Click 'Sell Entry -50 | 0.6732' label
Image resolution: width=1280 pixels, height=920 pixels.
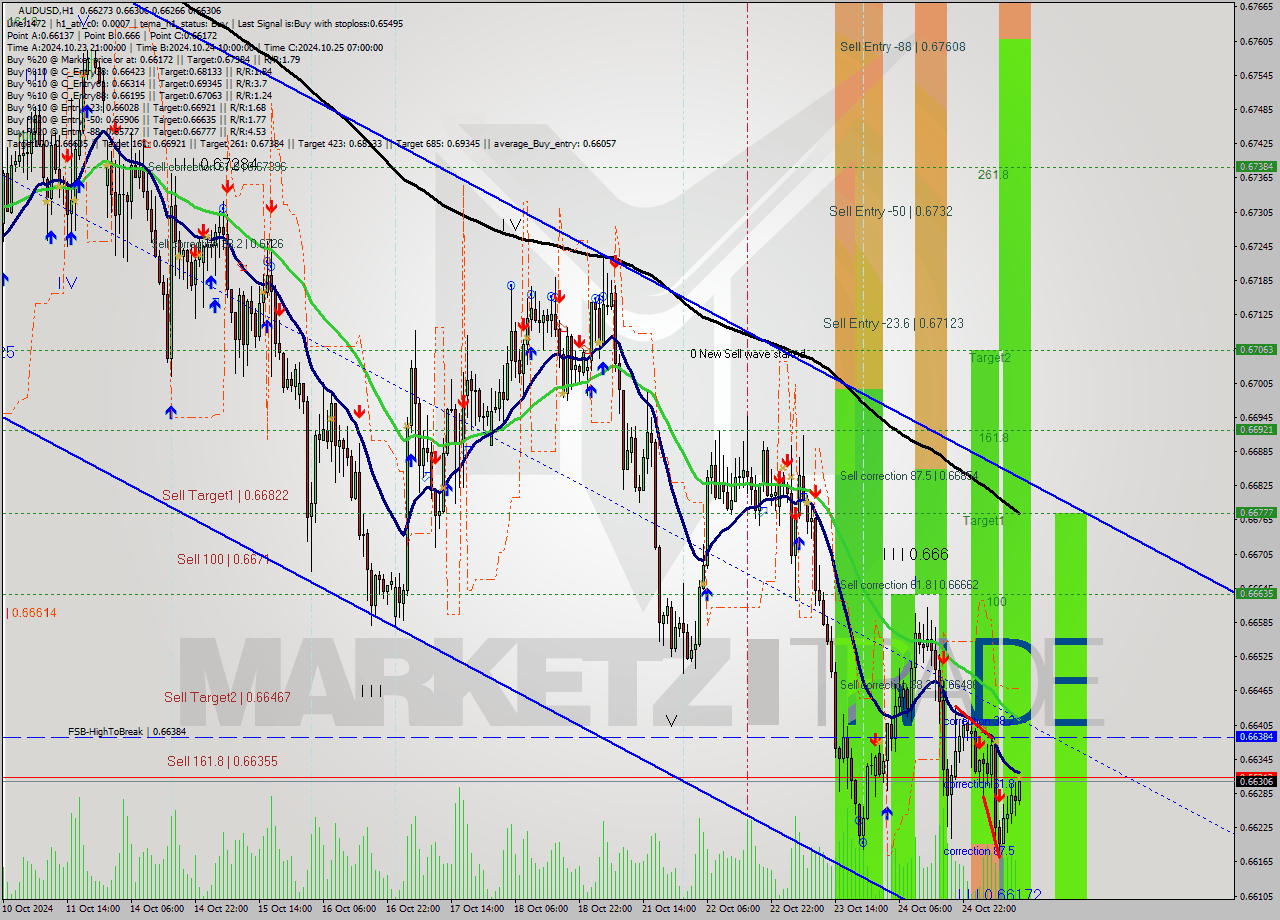tap(890, 211)
